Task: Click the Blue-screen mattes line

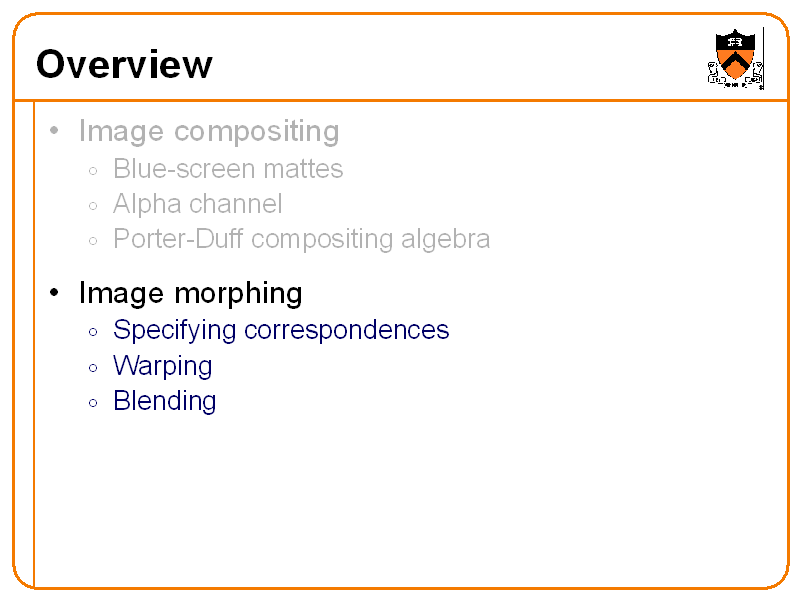Action: pos(228,168)
